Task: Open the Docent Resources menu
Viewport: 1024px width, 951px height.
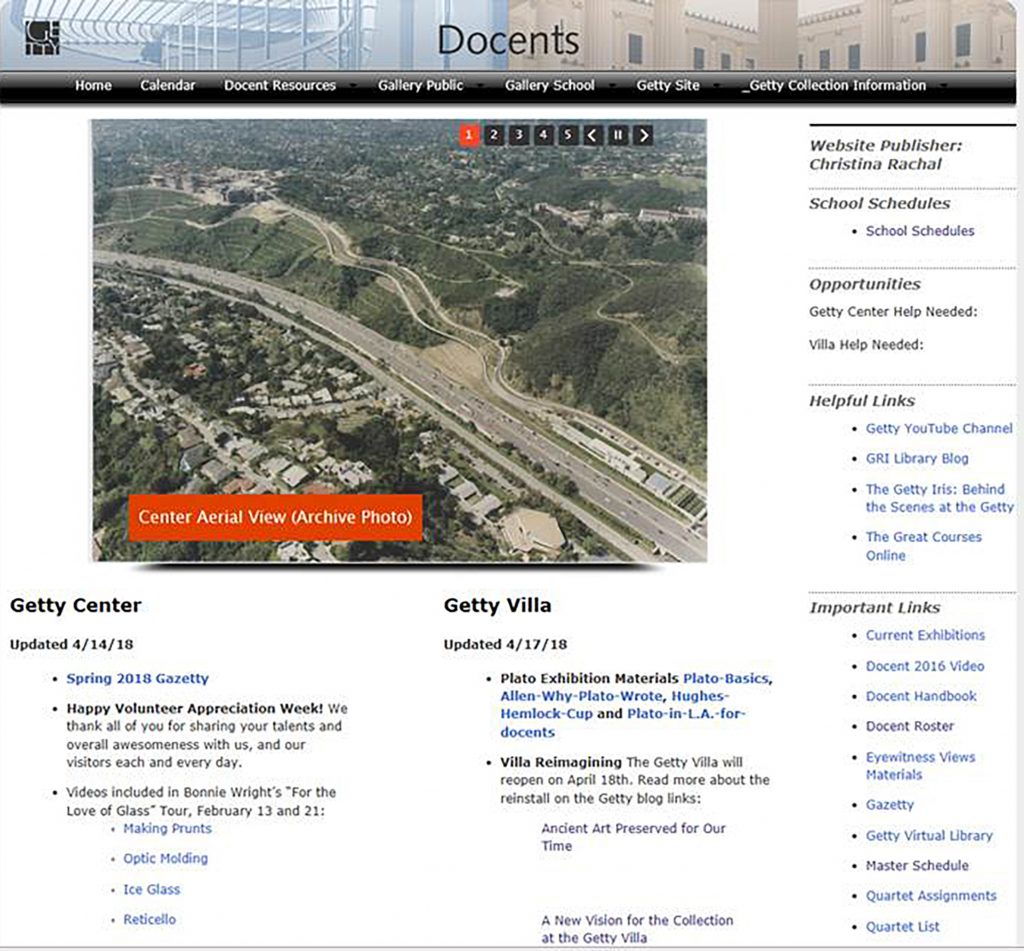Action: pyautogui.click(x=280, y=86)
